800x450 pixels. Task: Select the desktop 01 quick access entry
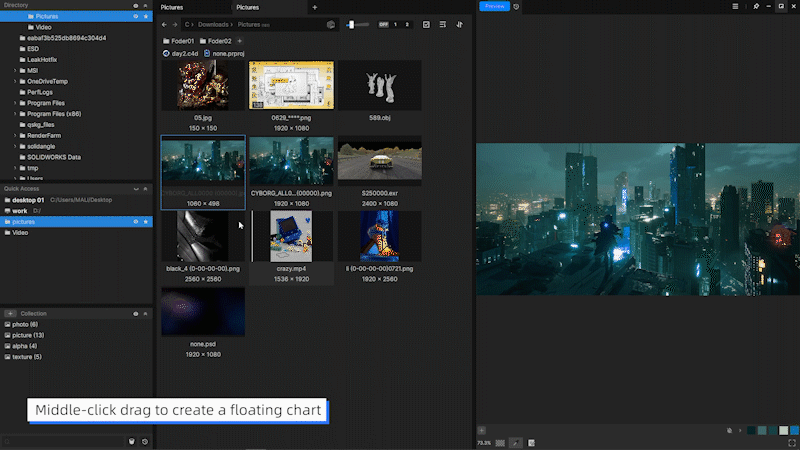(28, 200)
